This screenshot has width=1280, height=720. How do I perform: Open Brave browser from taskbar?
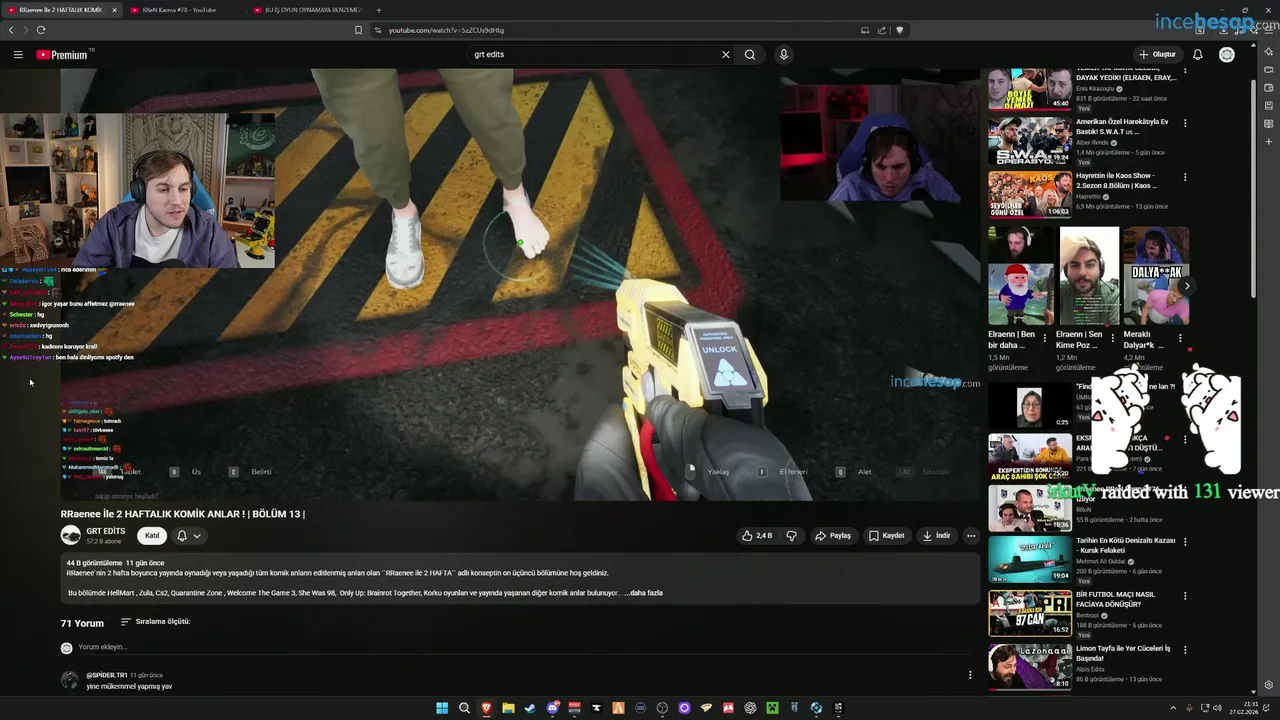(x=486, y=708)
